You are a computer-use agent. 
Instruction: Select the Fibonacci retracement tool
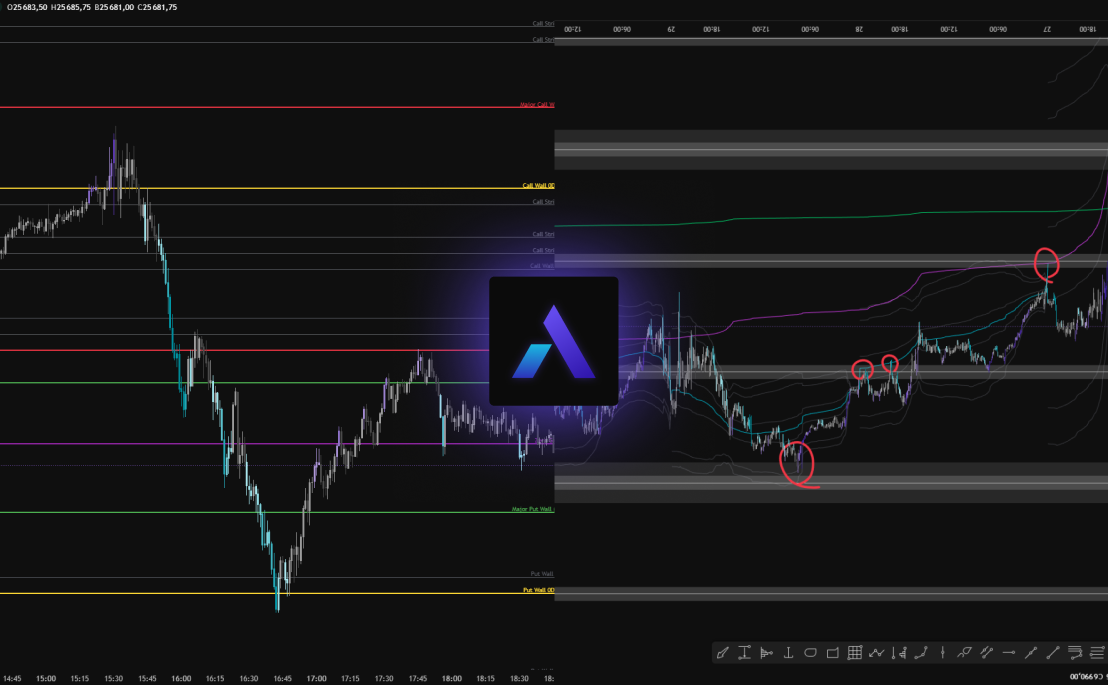1075,652
